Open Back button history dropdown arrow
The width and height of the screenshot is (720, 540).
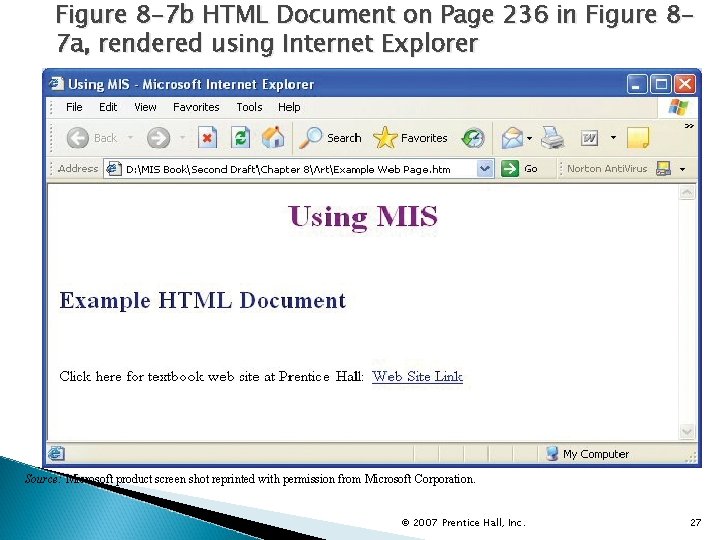[x=130, y=137]
